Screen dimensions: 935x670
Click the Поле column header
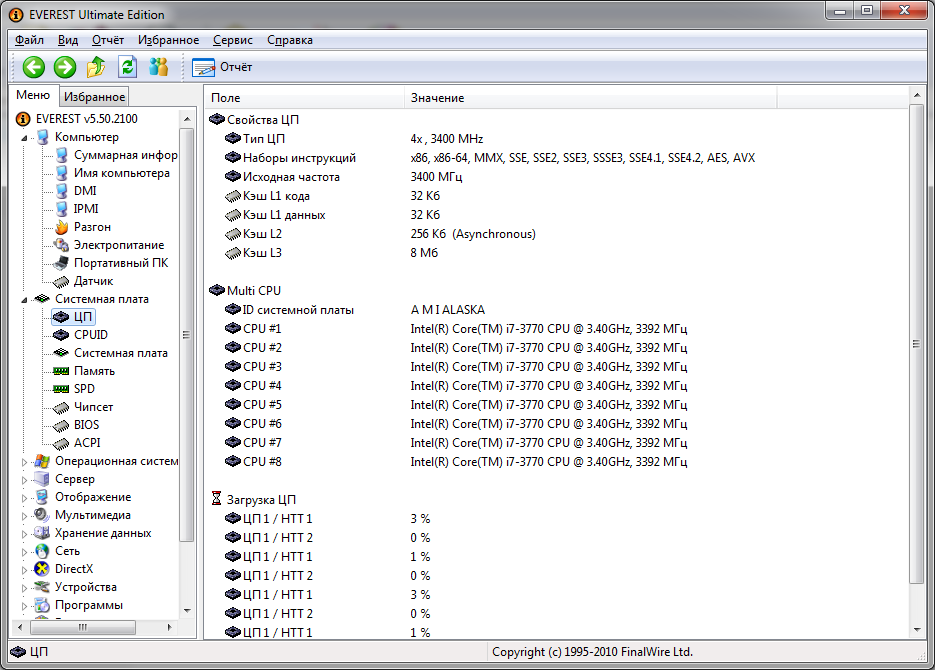tap(304, 98)
